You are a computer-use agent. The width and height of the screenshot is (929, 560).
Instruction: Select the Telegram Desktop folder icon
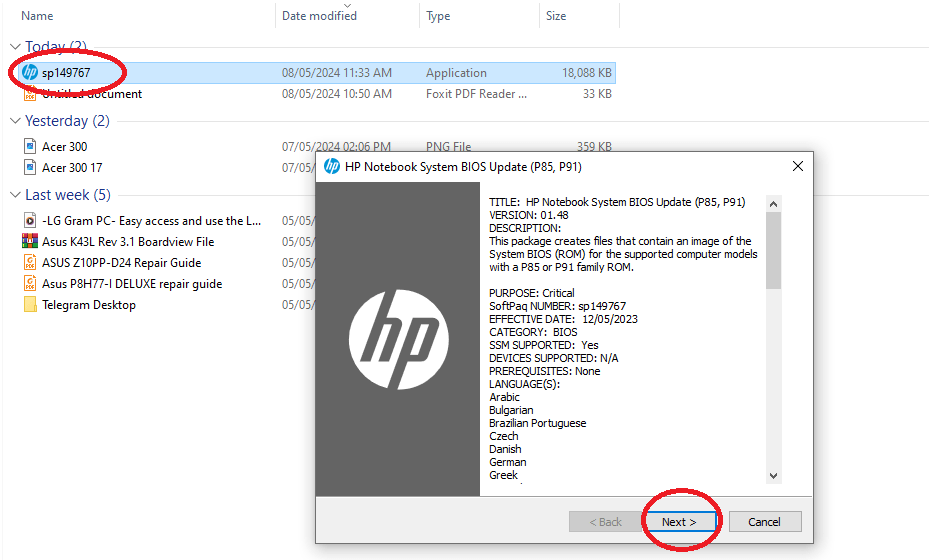pos(30,305)
